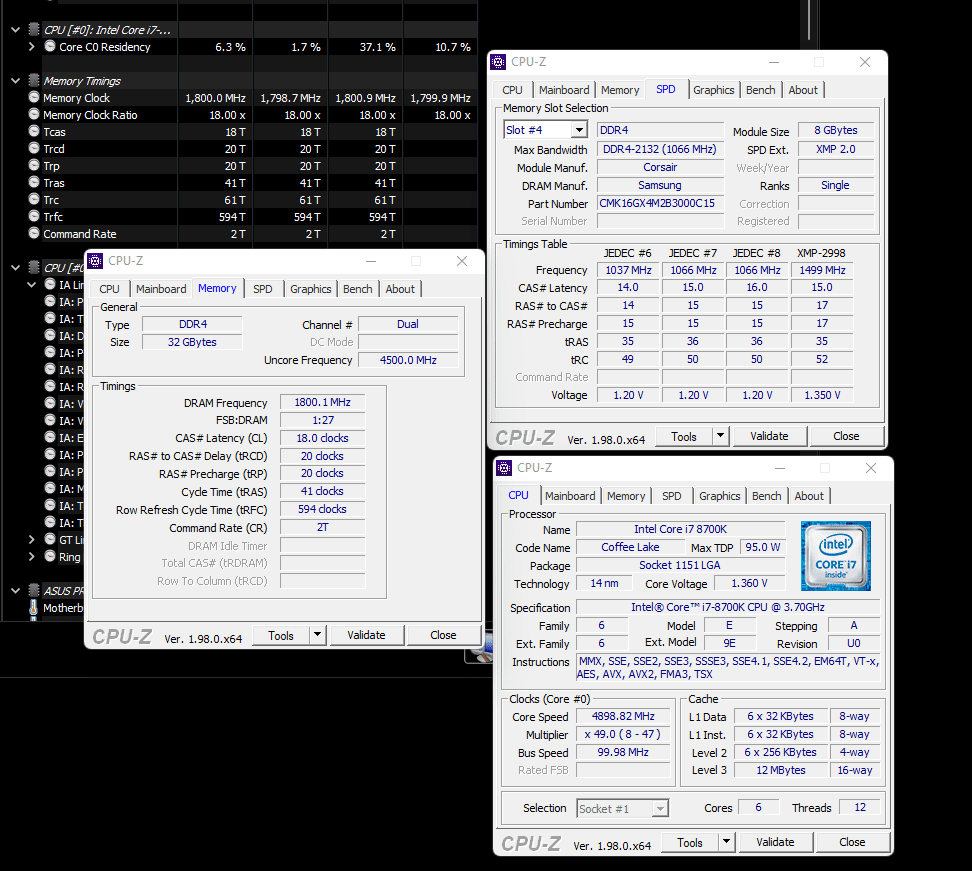Click the Max TDP value 95.0 W
The height and width of the screenshot is (871, 972).
(762, 547)
